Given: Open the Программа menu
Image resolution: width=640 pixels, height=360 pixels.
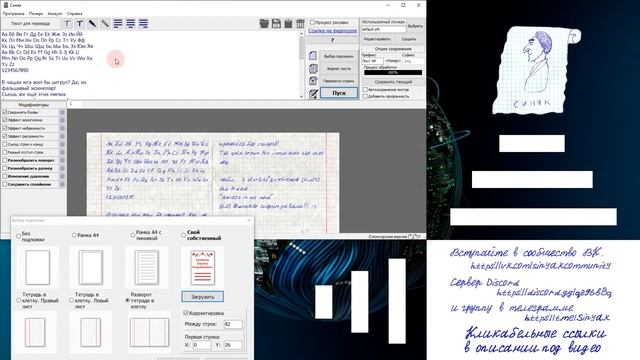Looking at the screenshot, I should pos(13,13).
